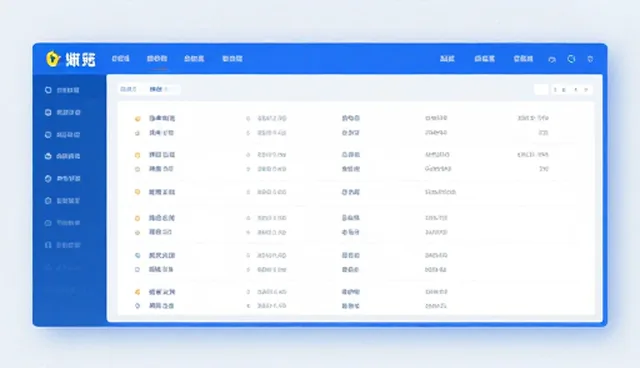The image size is (640, 368).
Task: Click the orange icon of the lone fifth row
Action: pos(138,192)
